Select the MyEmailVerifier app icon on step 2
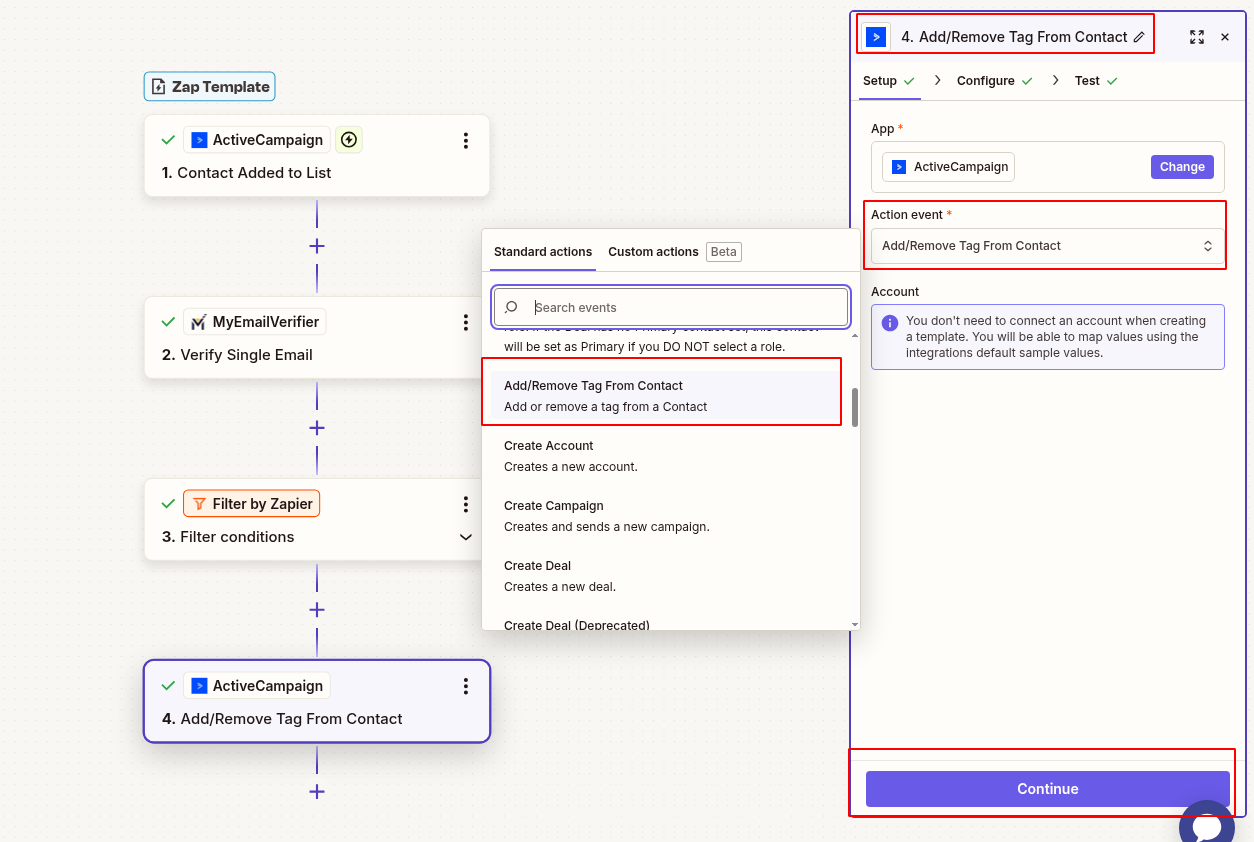Image resolution: width=1254 pixels, height=842 pixels. (197, 321)
